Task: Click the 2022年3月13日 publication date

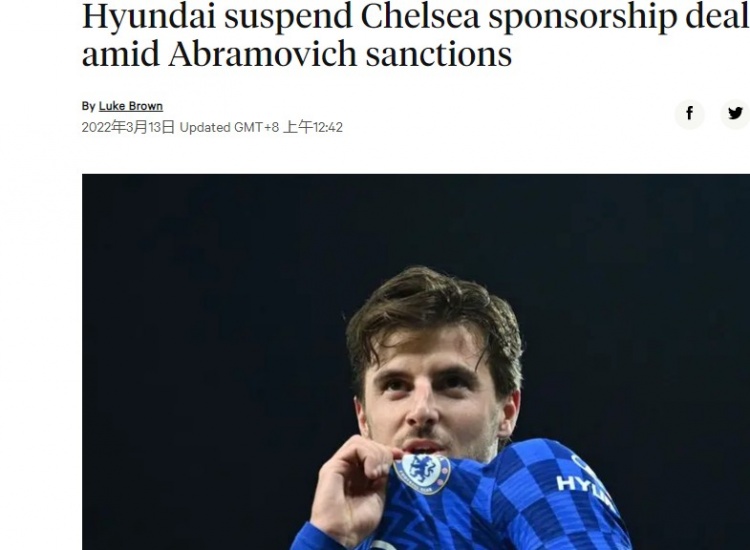Action: (x=128, y=127)
